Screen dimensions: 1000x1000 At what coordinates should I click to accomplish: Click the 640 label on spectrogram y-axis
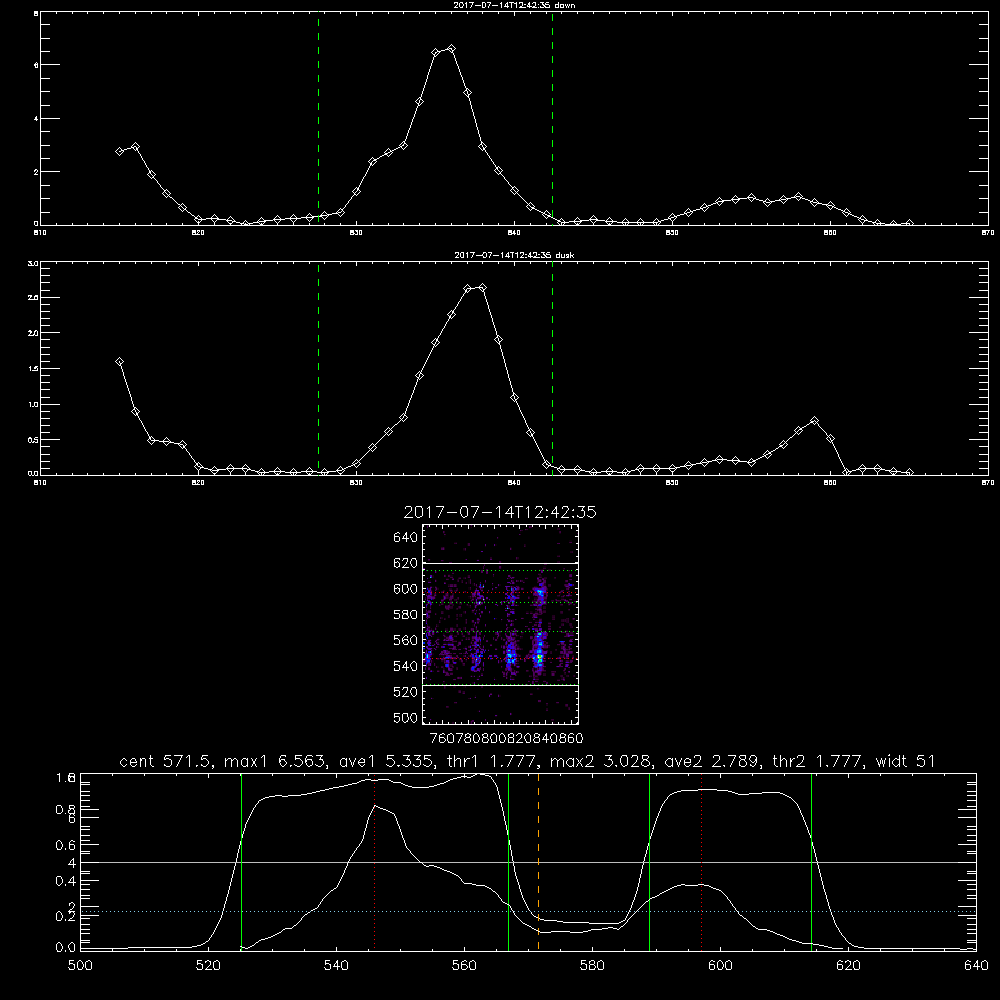[406, 538]
